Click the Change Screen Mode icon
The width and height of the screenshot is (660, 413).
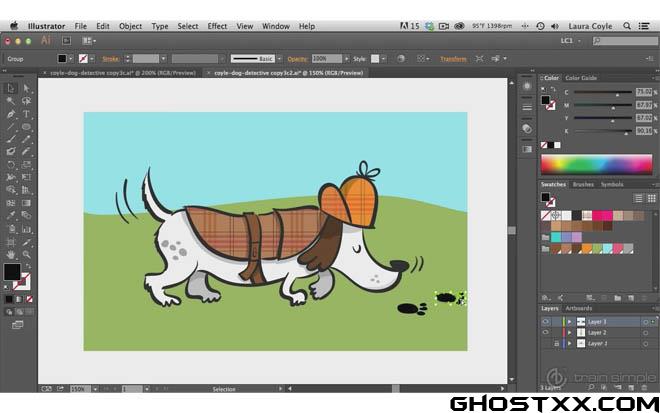coord(18,325)
